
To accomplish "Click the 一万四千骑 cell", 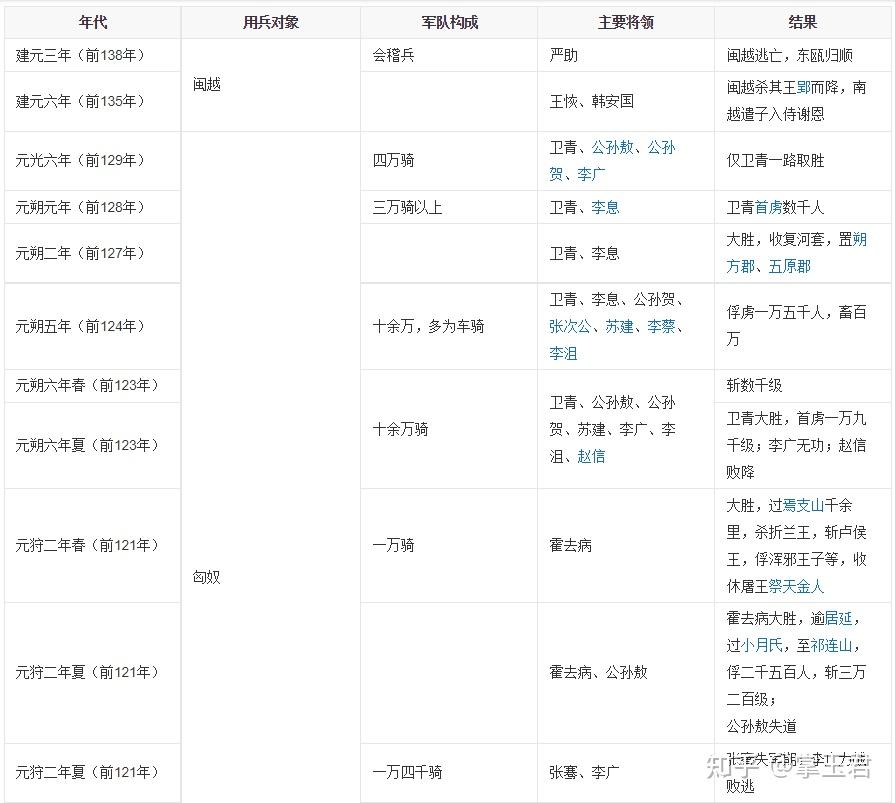I will [449, 773].
